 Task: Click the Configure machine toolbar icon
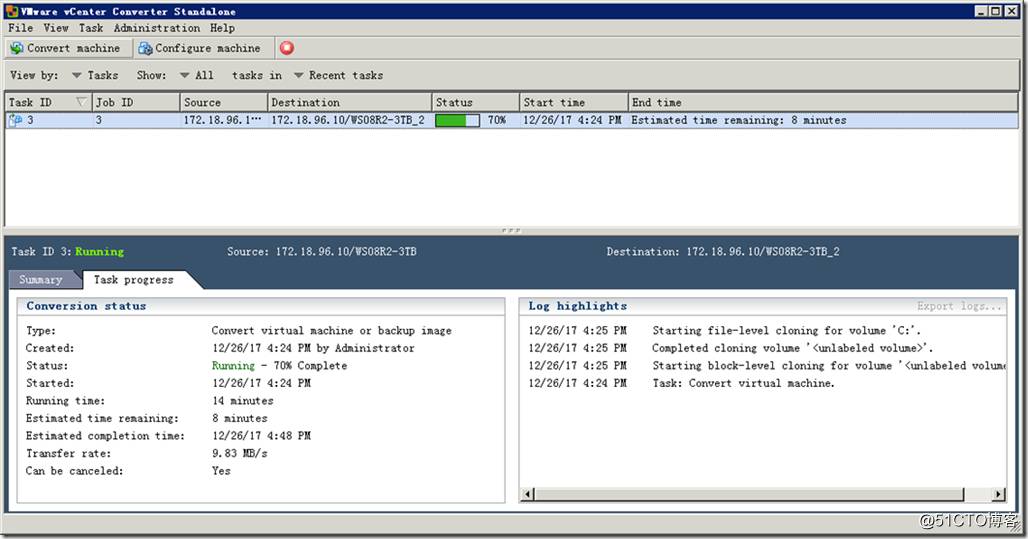[x=146, y=48]
